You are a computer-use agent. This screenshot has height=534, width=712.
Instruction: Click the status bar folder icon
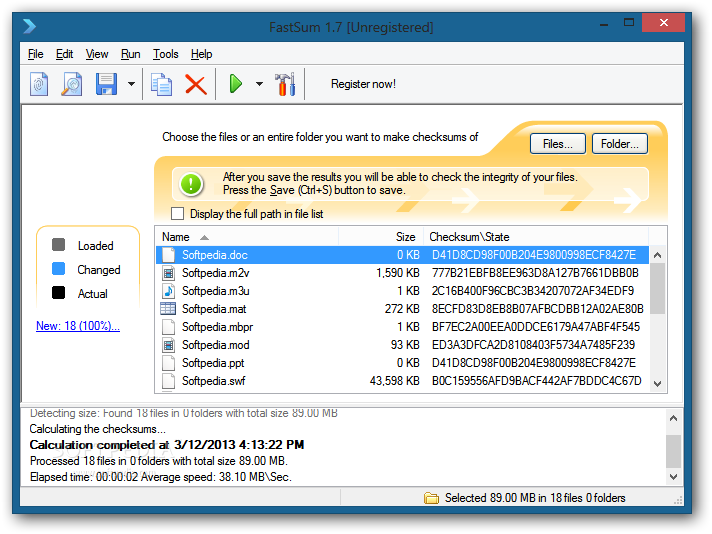(431, 498)
